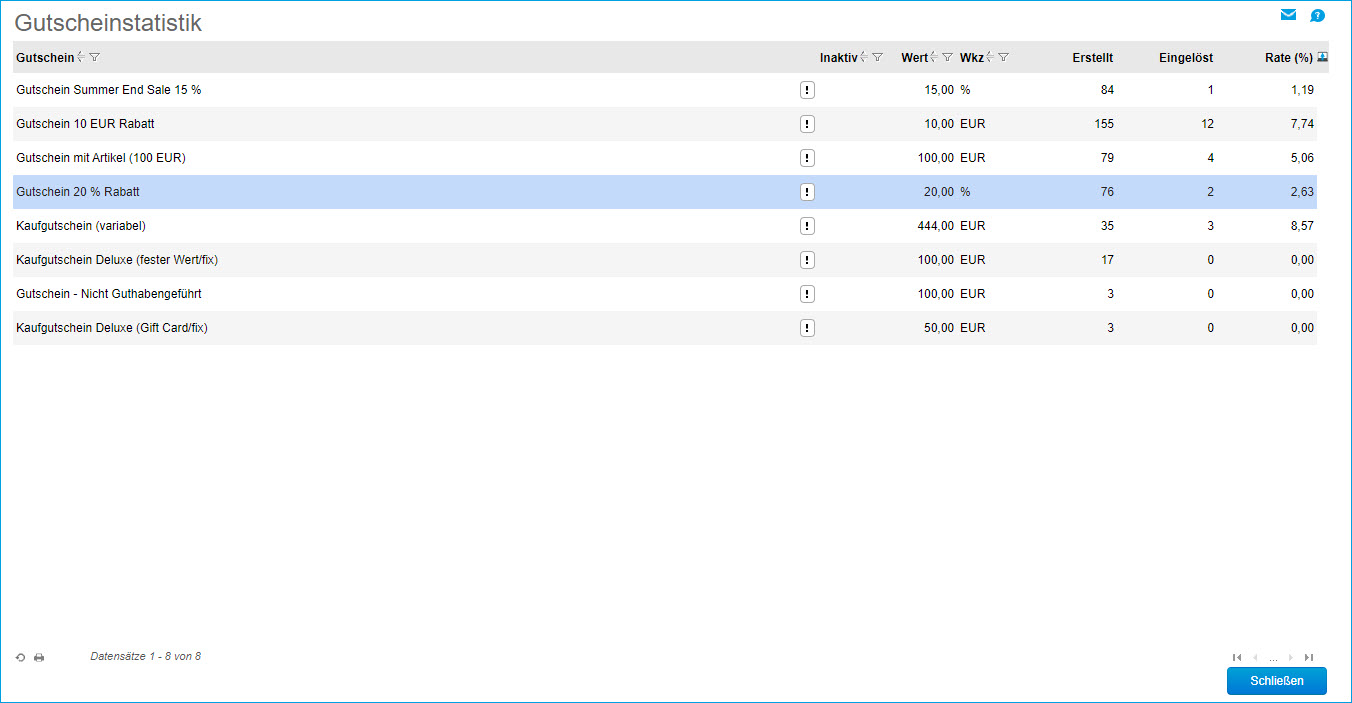
Task: Select row Kaufgutschein (variabel)
Action: click(665, 226)
